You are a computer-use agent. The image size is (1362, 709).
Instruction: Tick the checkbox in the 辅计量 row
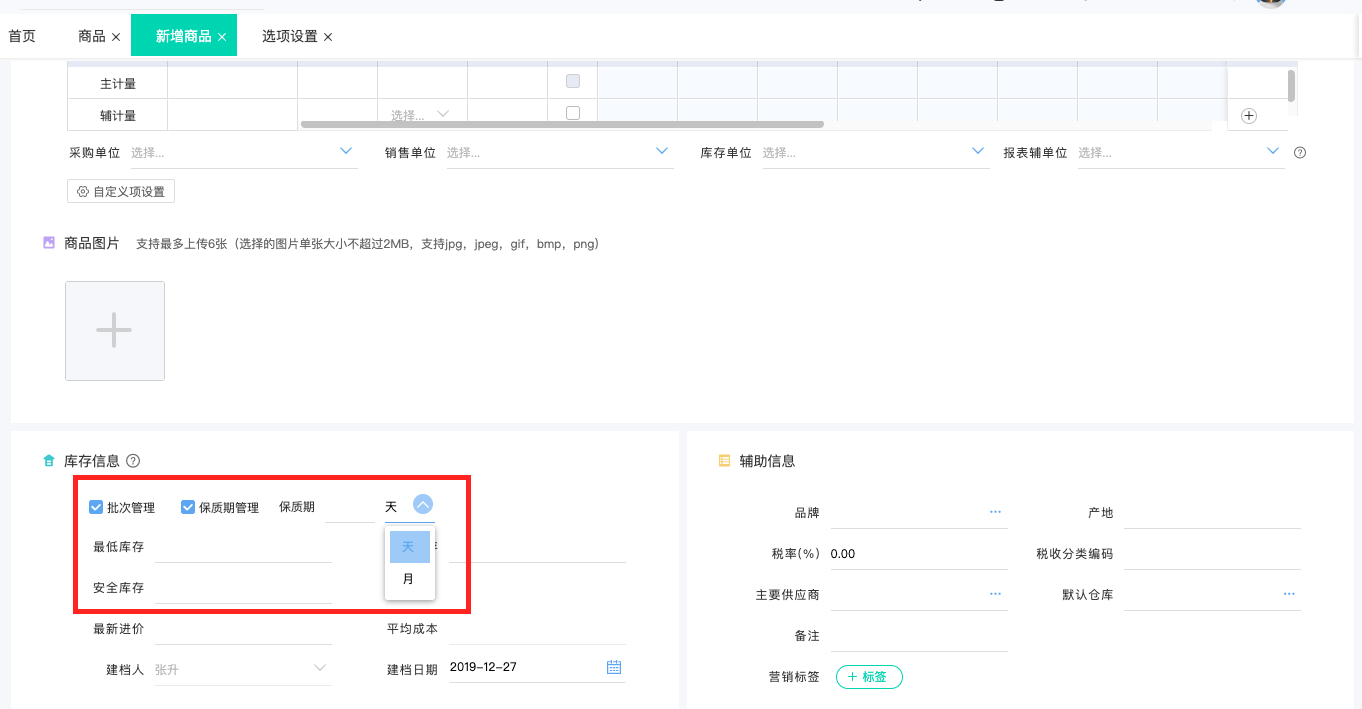tap(573, 113)
